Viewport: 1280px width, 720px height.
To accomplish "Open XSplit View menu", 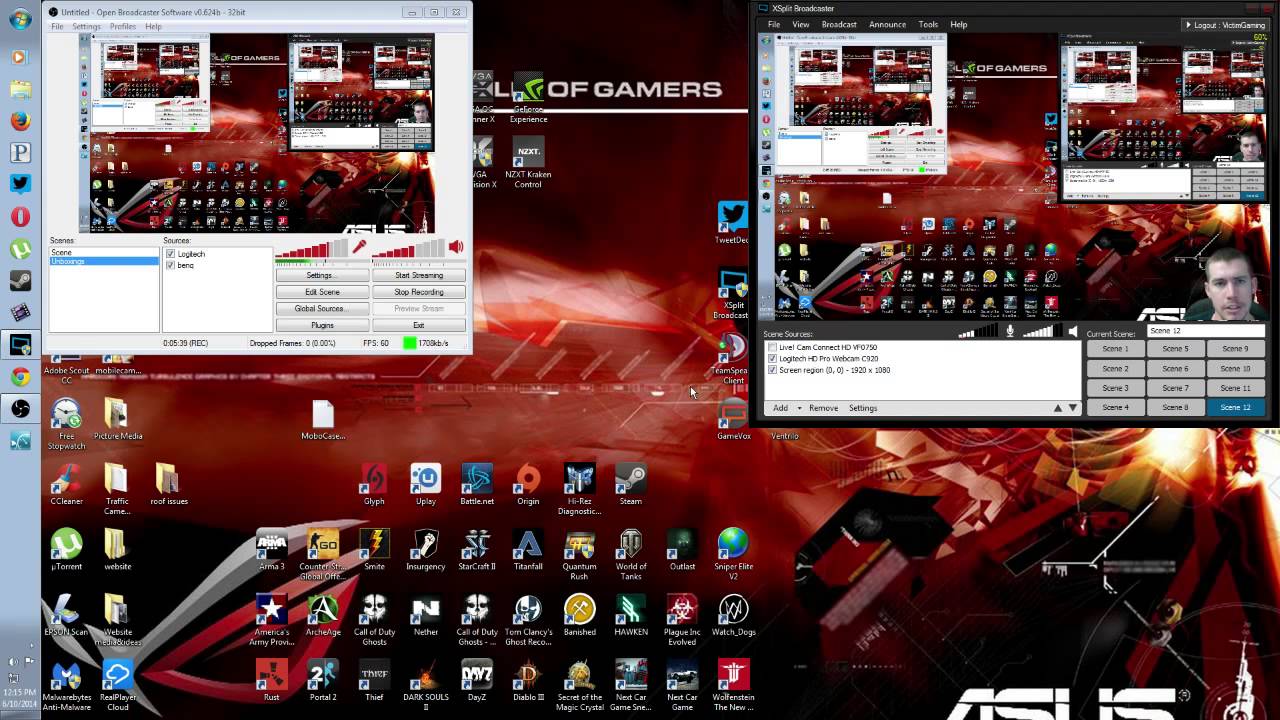I will [801, 24].
